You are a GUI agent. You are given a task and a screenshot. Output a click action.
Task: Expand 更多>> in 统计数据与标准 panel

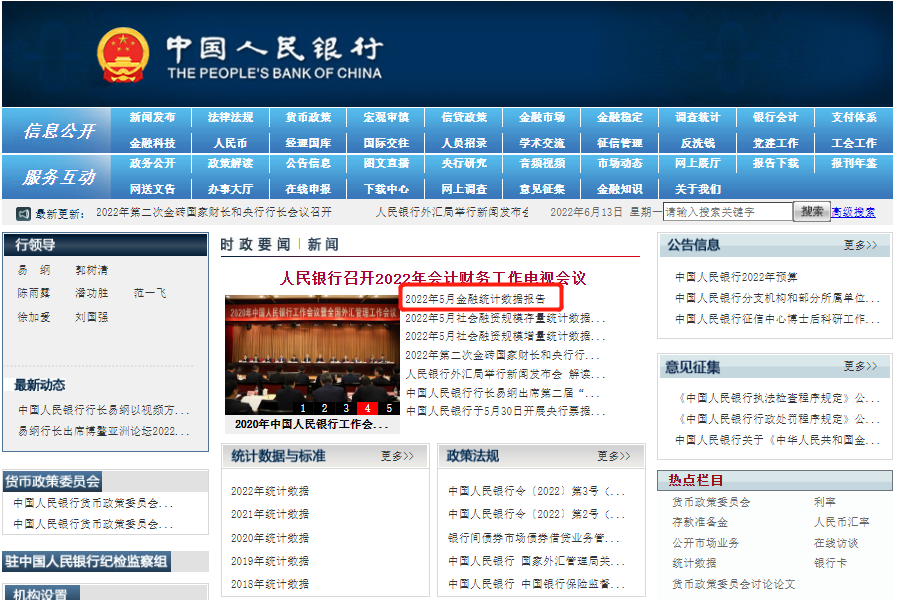[x=397, y=456]
